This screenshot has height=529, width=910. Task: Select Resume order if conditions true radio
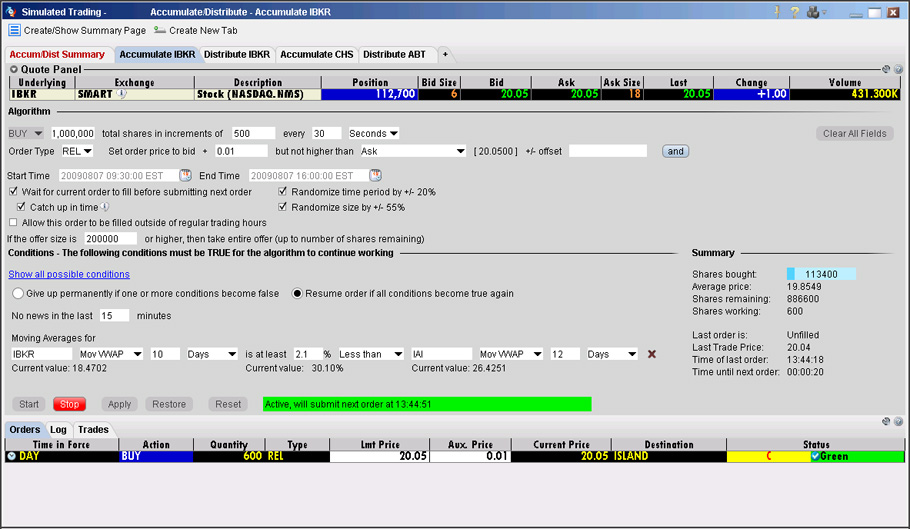click(297, 294)
